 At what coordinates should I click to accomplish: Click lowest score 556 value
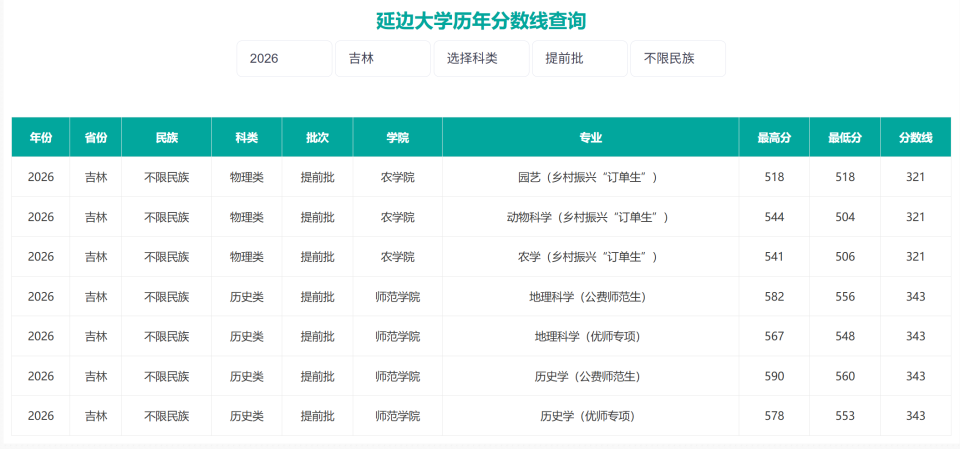845,296
